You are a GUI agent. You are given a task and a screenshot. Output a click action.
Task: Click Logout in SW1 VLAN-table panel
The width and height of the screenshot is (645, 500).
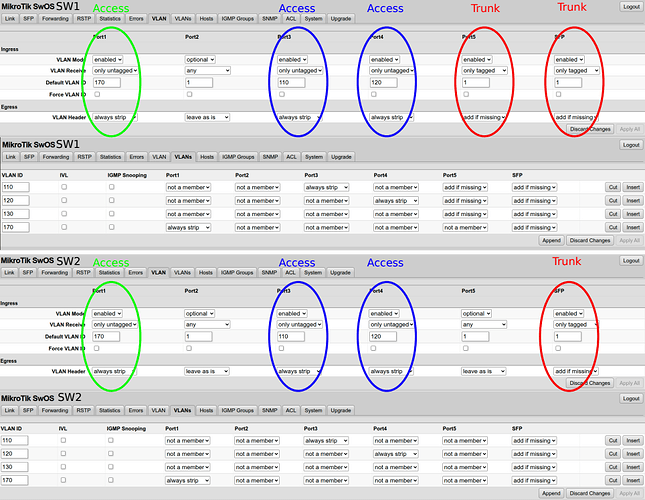coord(631,145)
